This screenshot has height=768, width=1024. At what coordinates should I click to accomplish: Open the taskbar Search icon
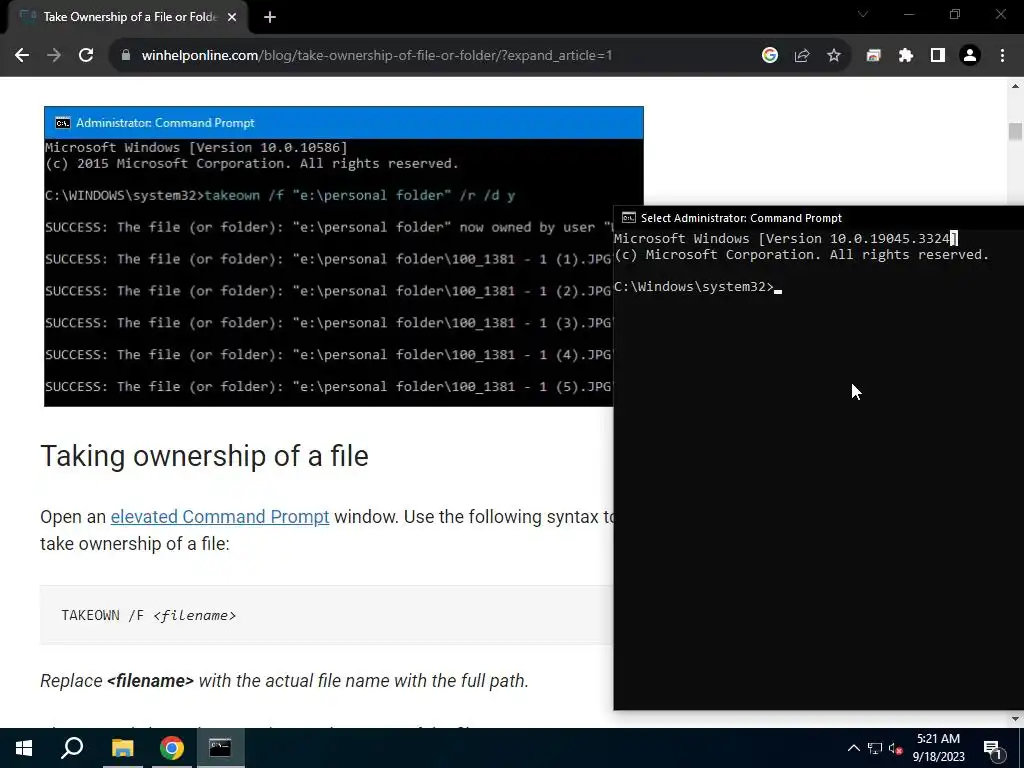click(72, 748)
